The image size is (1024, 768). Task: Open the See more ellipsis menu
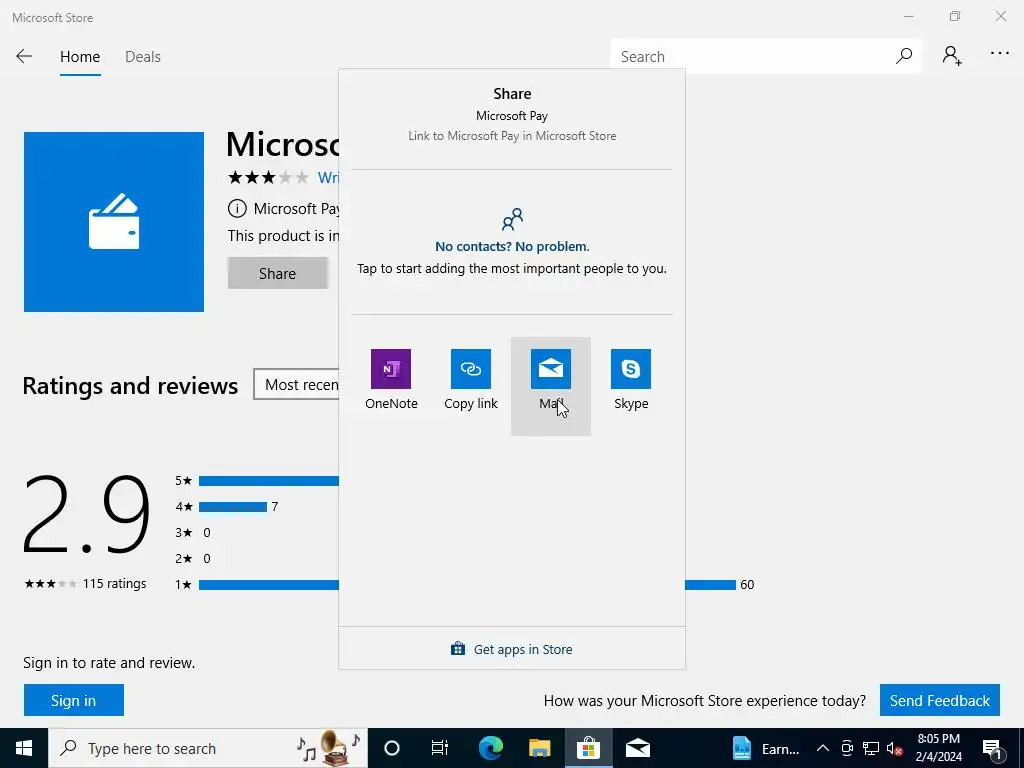[x=999, y=54]
